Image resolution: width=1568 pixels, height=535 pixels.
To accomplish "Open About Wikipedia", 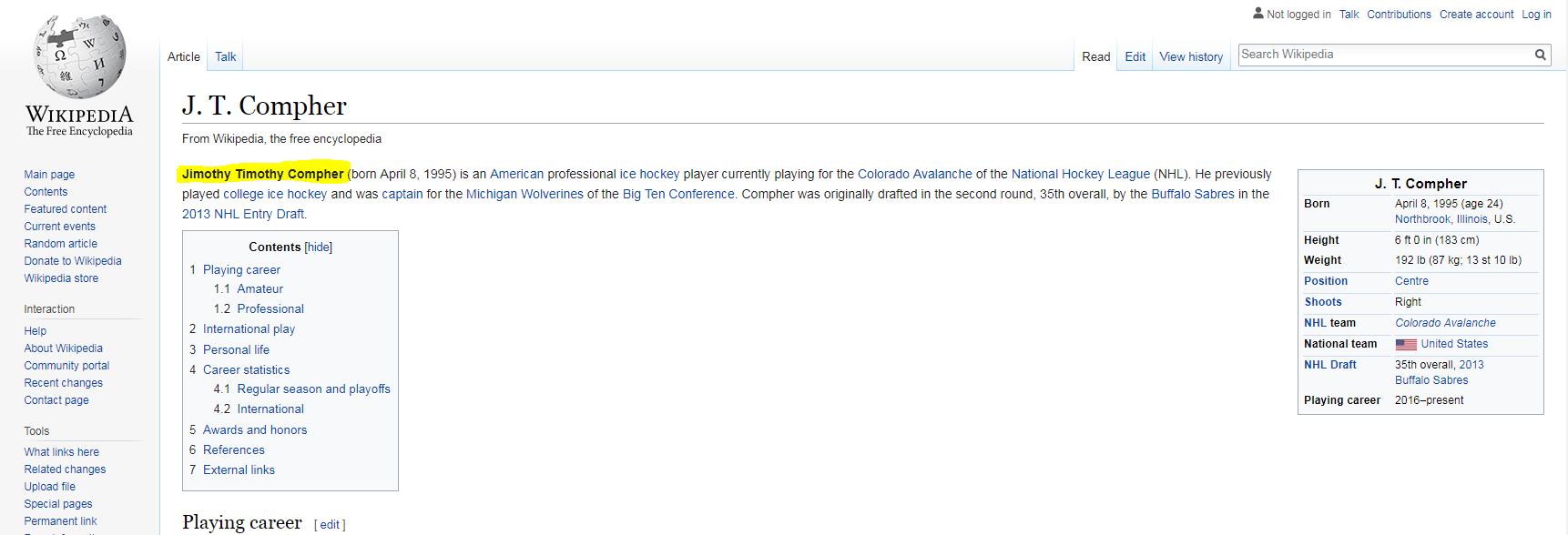I will coord(63,348).
